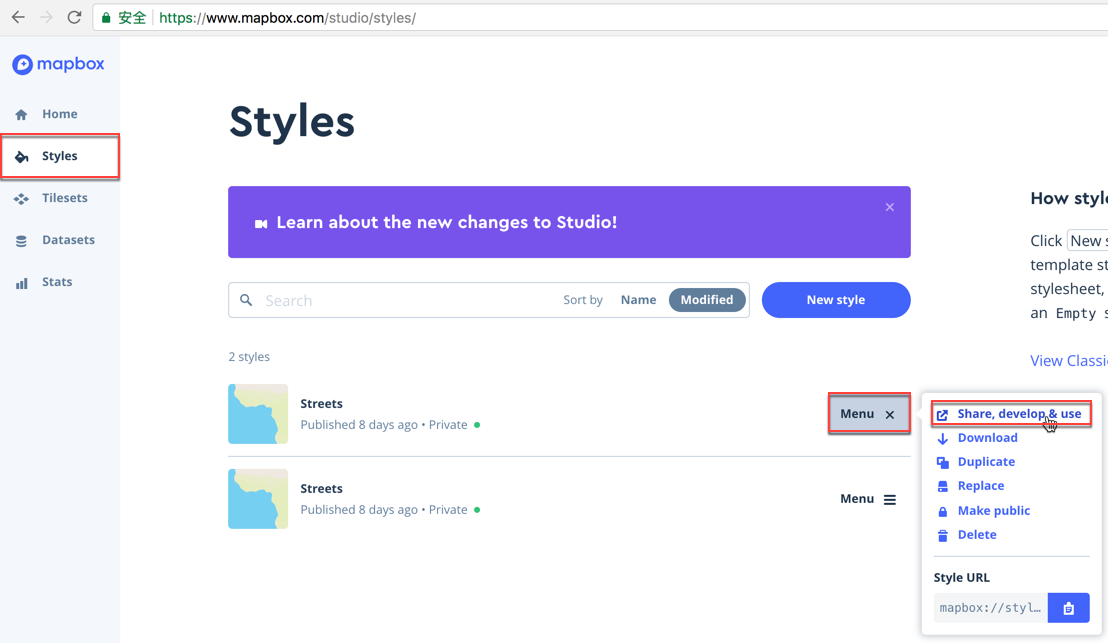Reload the page with refresh icon
Viewport: 1108px width, 643px height.
point(74,18)
